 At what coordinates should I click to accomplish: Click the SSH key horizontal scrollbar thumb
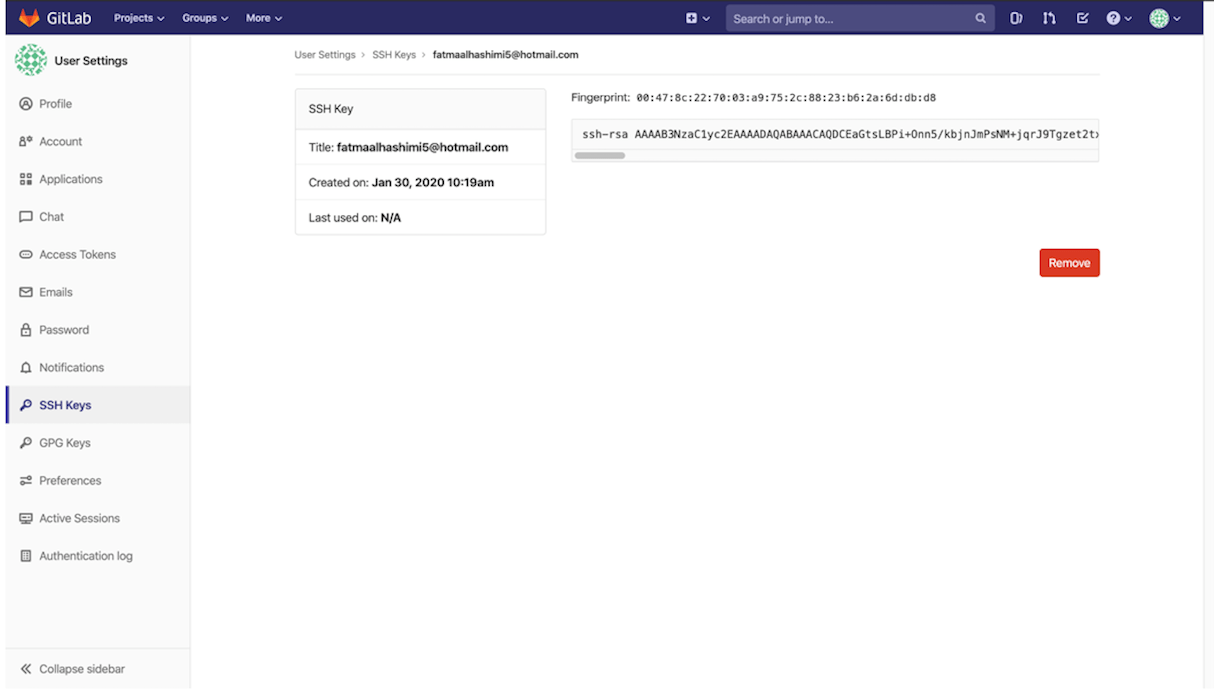tap(600, 156)
